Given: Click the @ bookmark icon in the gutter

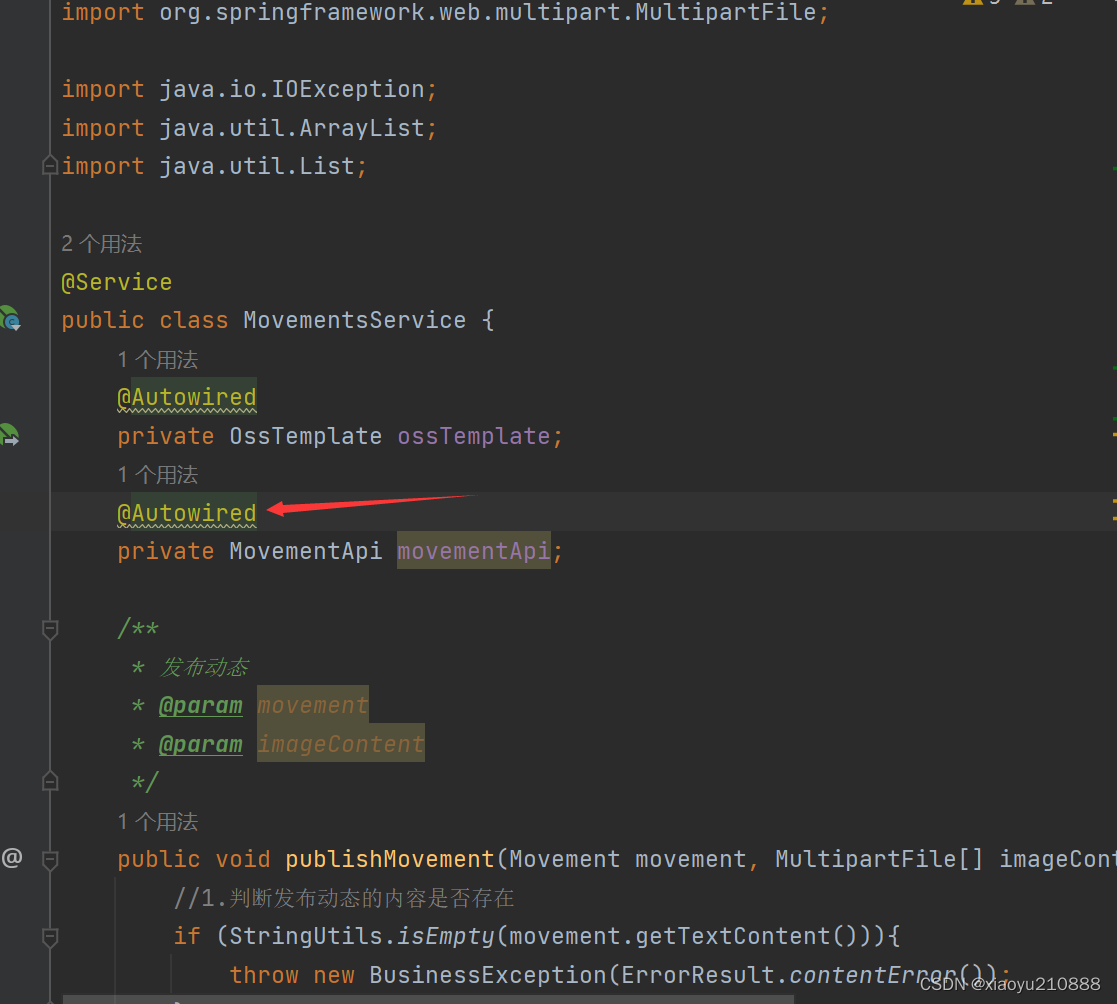Looking at the screenshot, I should [11, 858].
